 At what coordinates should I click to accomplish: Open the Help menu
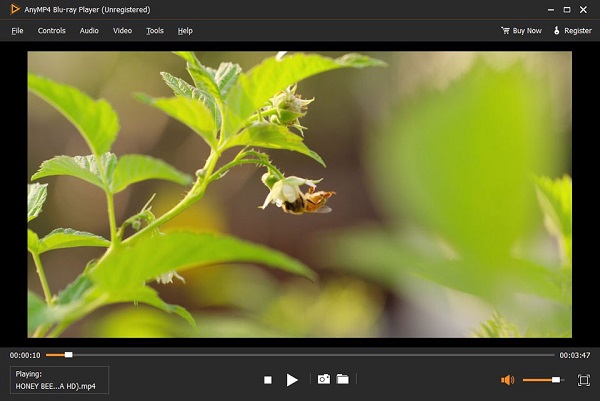coord(185,31)
